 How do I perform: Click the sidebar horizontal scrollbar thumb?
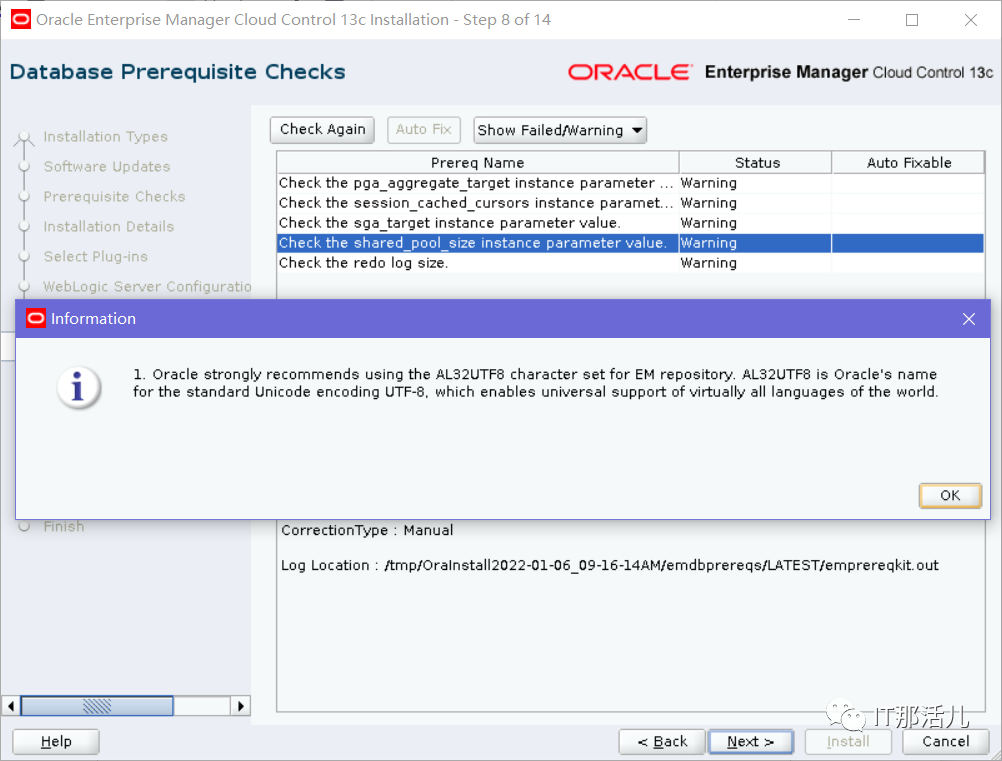[97, 706]
